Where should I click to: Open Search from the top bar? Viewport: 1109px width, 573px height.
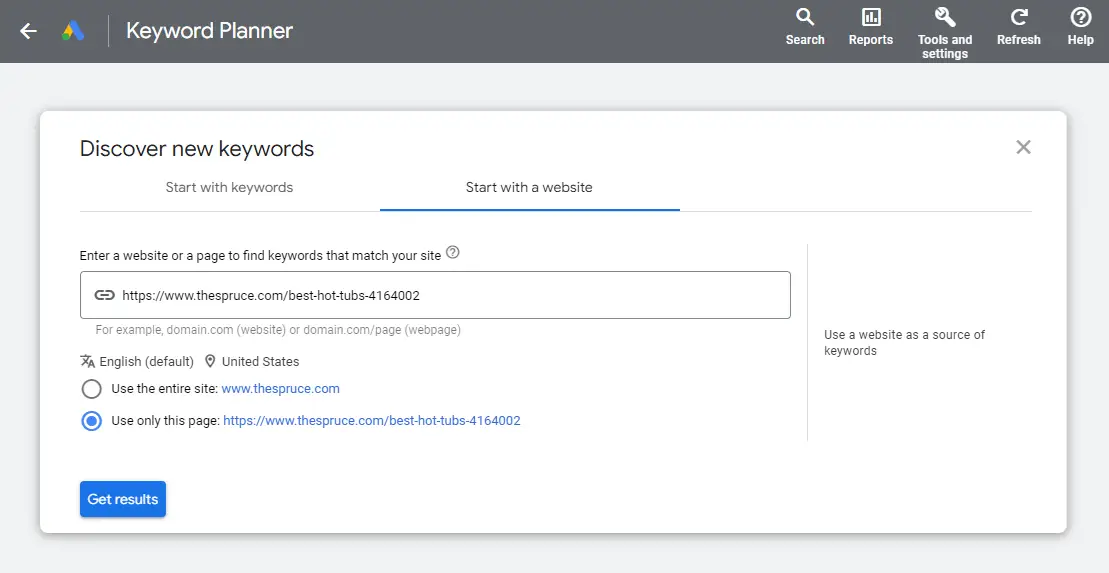click(805, 27)
